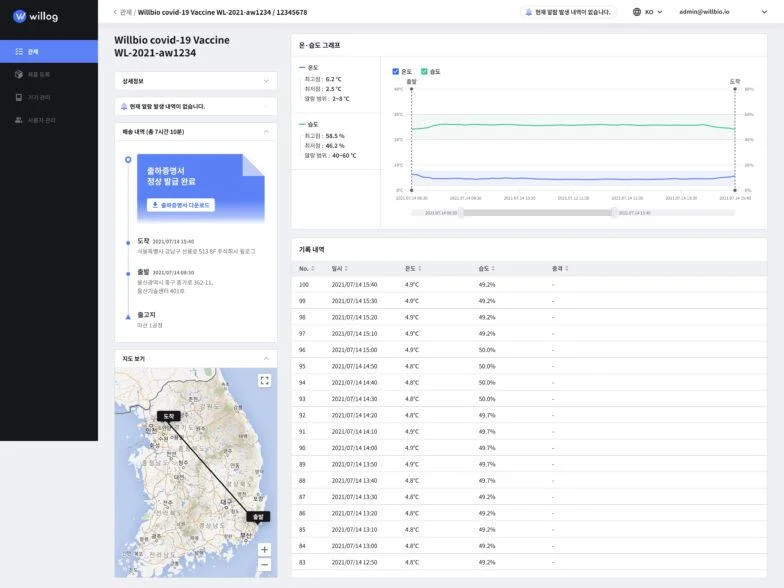Screen dimensions: 784x588
Task: Click the willog logo
Action: [36, 16]
